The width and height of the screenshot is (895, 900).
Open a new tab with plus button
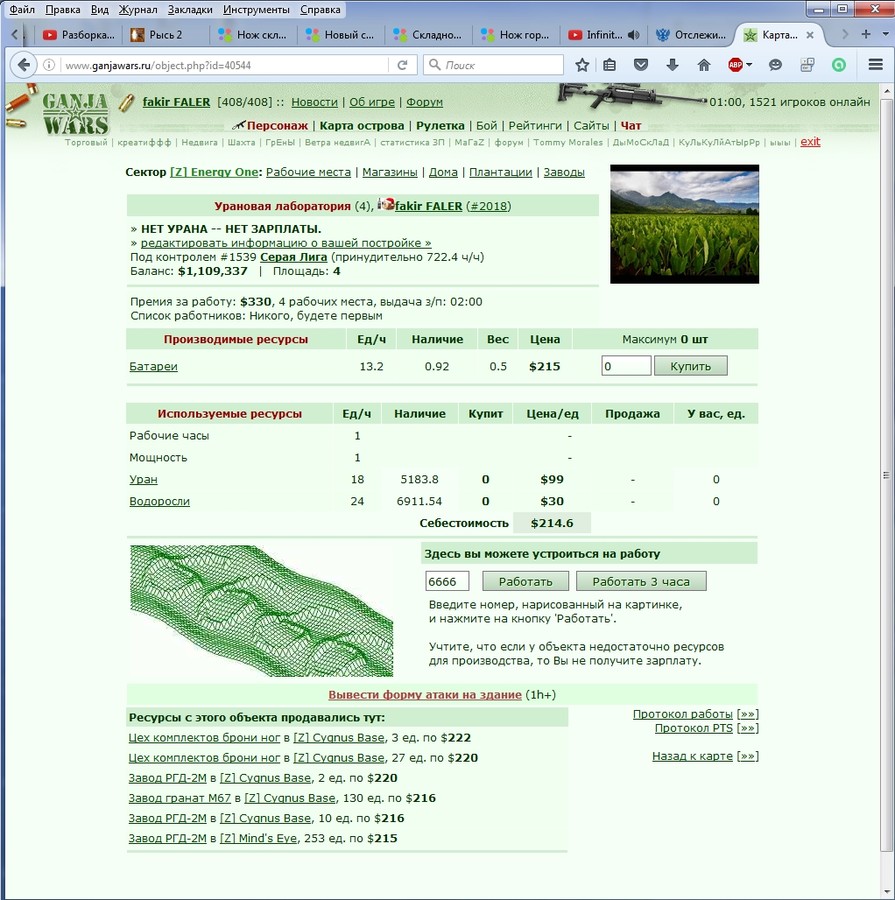(866, 34)
